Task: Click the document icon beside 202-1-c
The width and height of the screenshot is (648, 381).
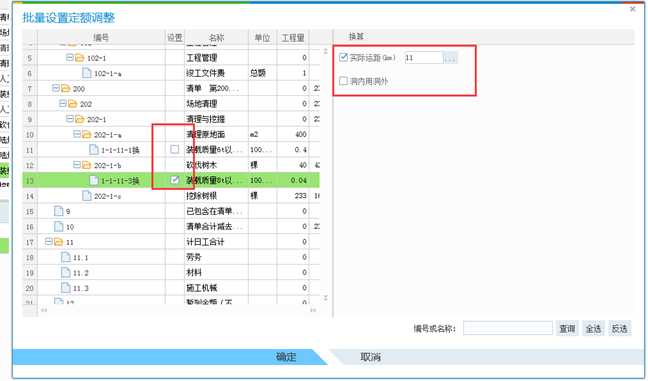Action: pos(87,196)
